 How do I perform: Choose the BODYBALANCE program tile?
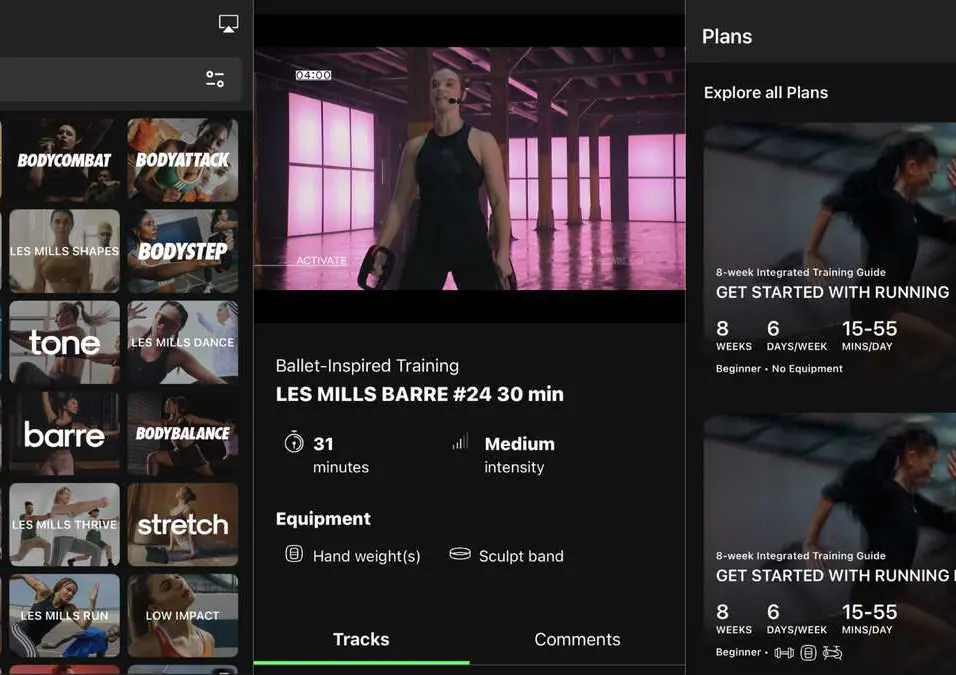tap(182, 434)
